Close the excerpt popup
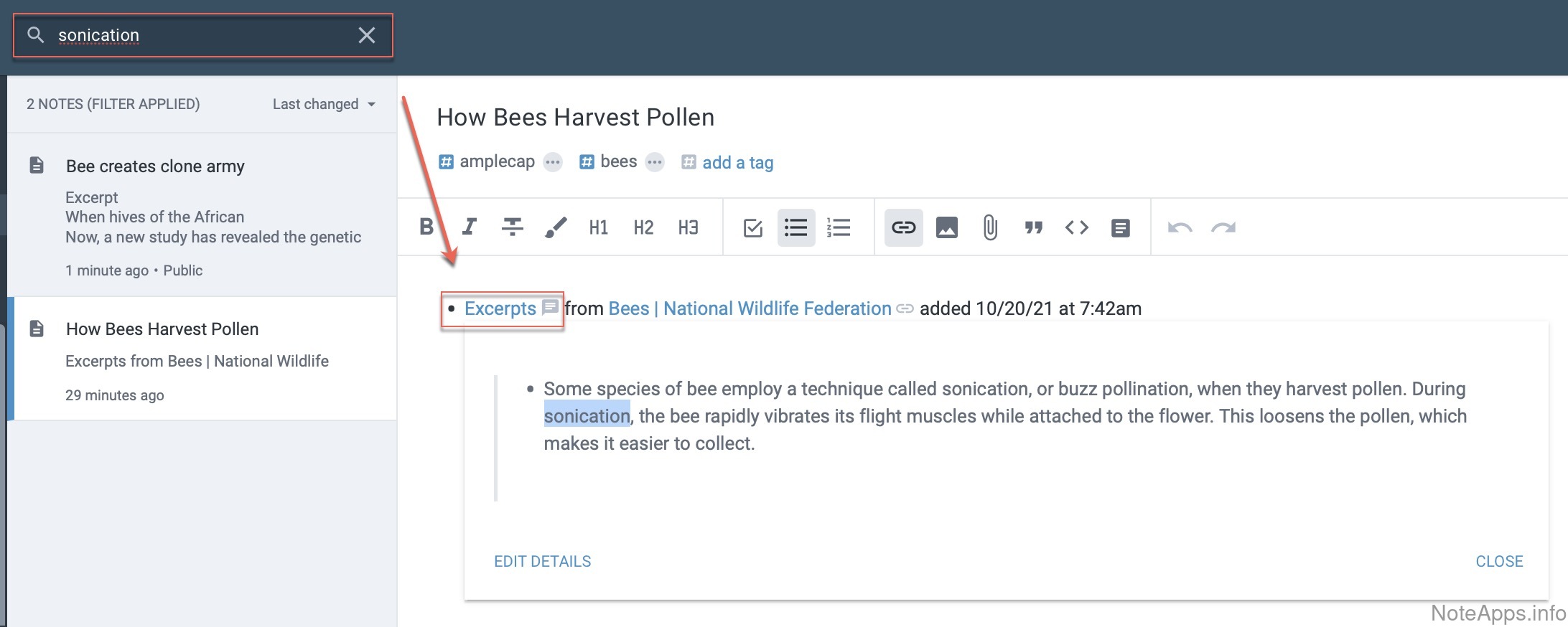Viewport: 1568px width, 627px height. pos(1498,561)
